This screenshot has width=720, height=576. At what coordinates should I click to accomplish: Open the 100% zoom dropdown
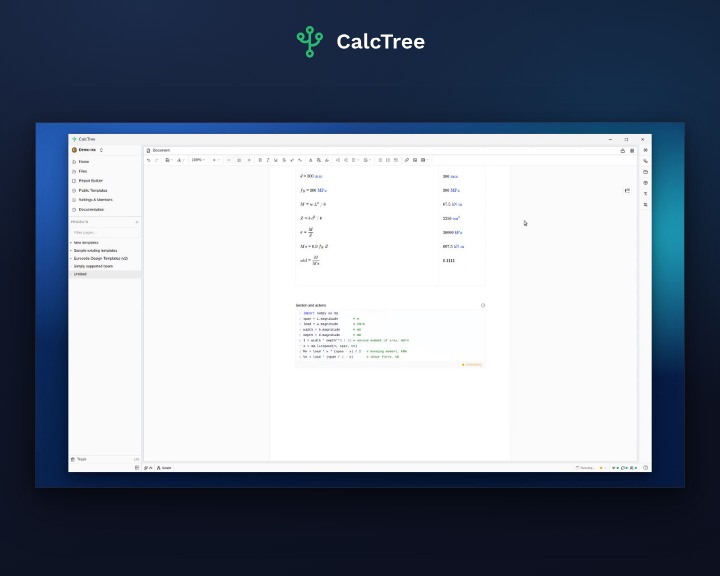(x=198, y=160)
